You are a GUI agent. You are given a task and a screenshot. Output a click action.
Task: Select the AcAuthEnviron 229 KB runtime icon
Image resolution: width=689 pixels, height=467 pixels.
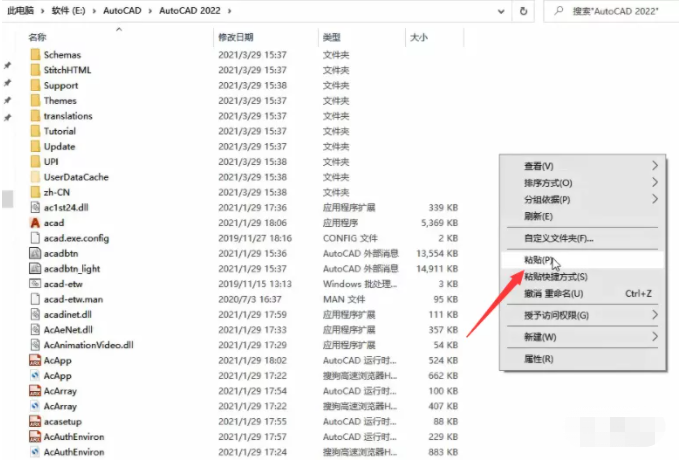[x=35, y=437]
